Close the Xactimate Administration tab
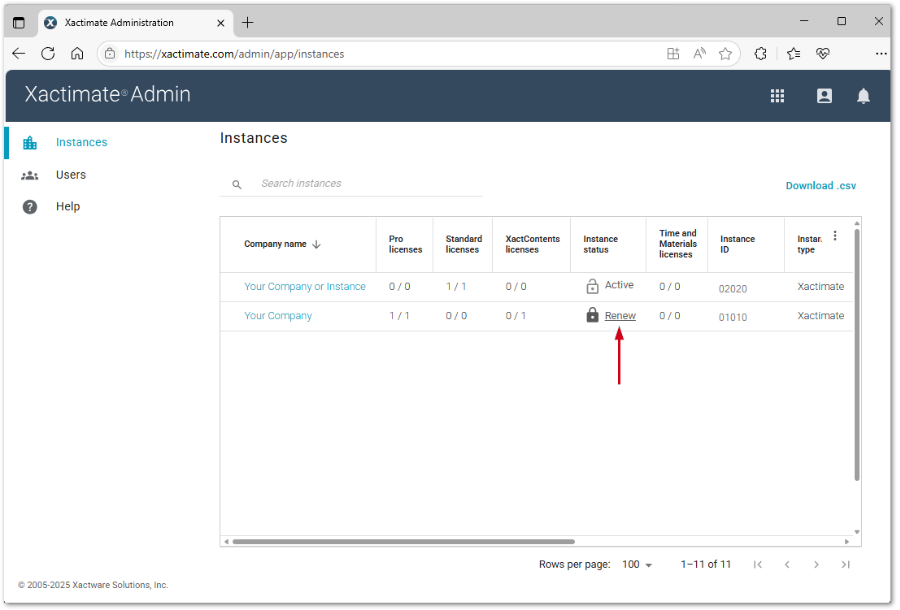 click(220, 23)
